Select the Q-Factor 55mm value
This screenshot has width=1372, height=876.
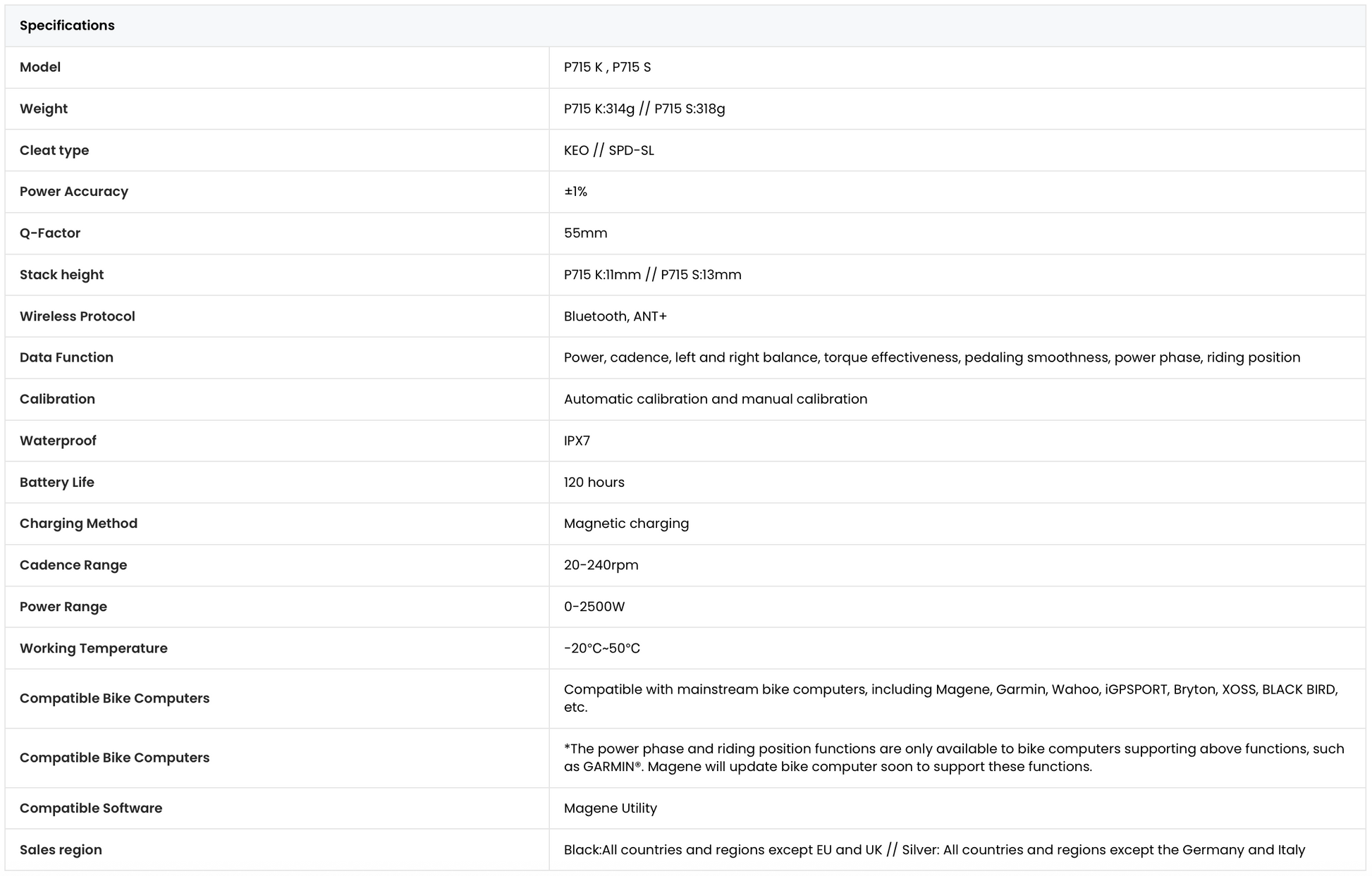pos(585,233)
